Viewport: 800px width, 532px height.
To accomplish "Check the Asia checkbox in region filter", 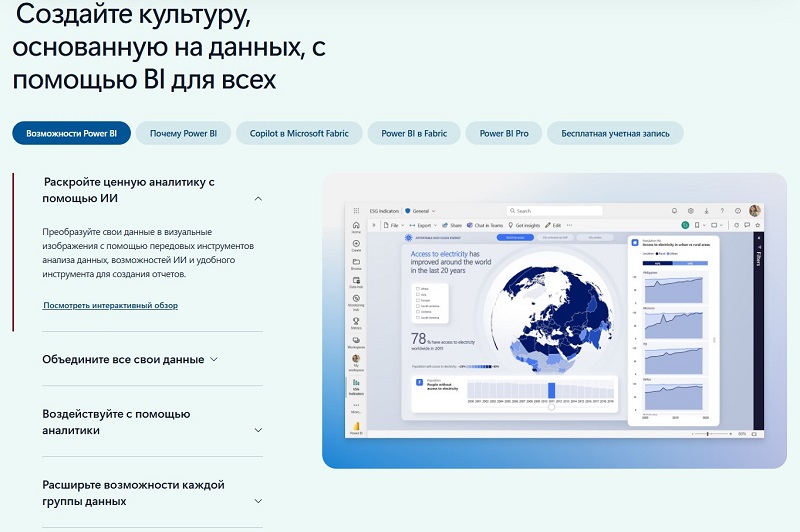I will tap(418, 294).
